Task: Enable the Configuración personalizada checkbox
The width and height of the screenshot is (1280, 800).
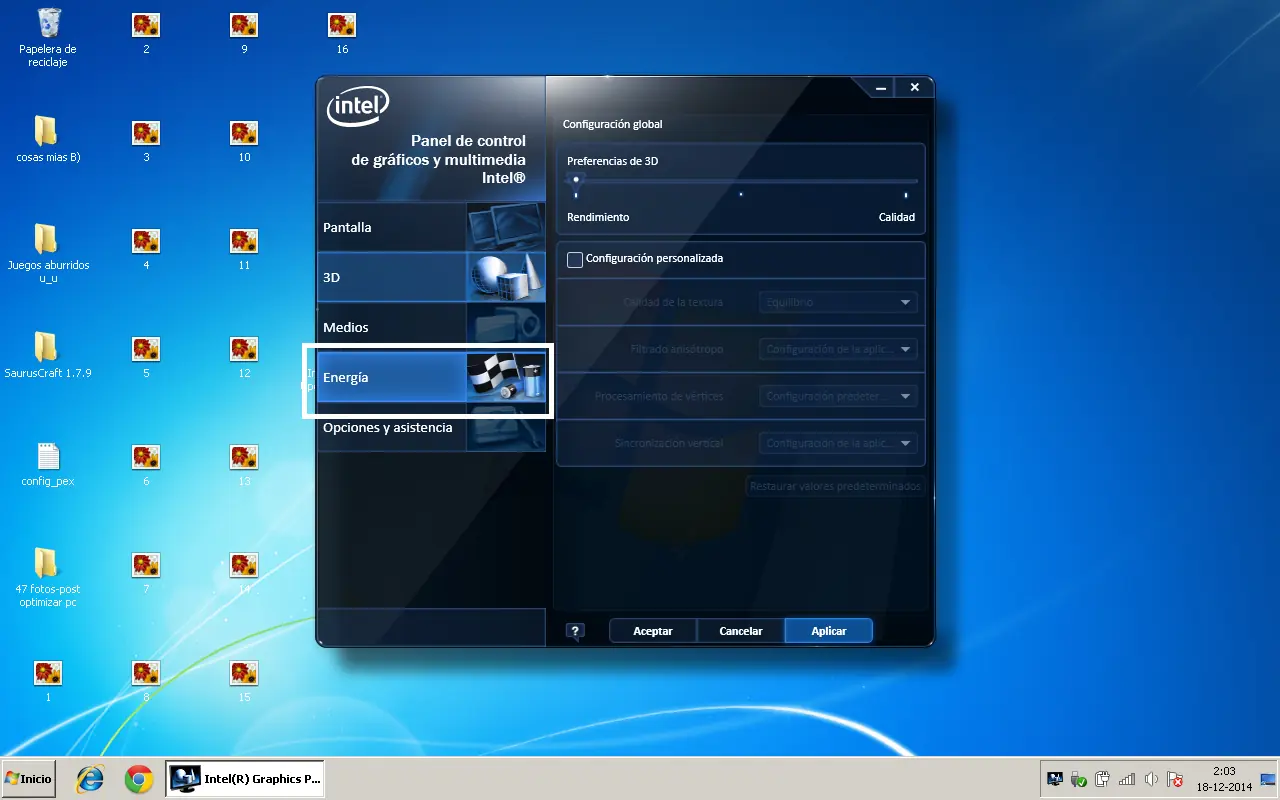Action: pos(575,260)
